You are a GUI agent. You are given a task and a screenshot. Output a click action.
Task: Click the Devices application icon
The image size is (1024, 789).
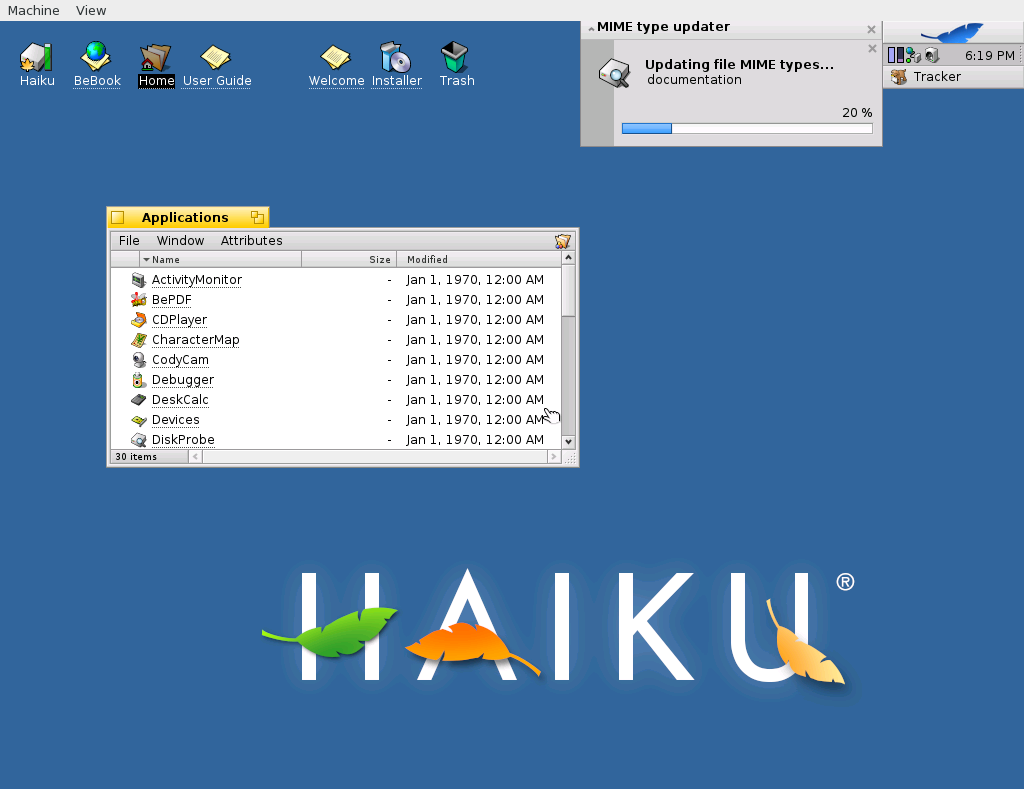(138, 420)
